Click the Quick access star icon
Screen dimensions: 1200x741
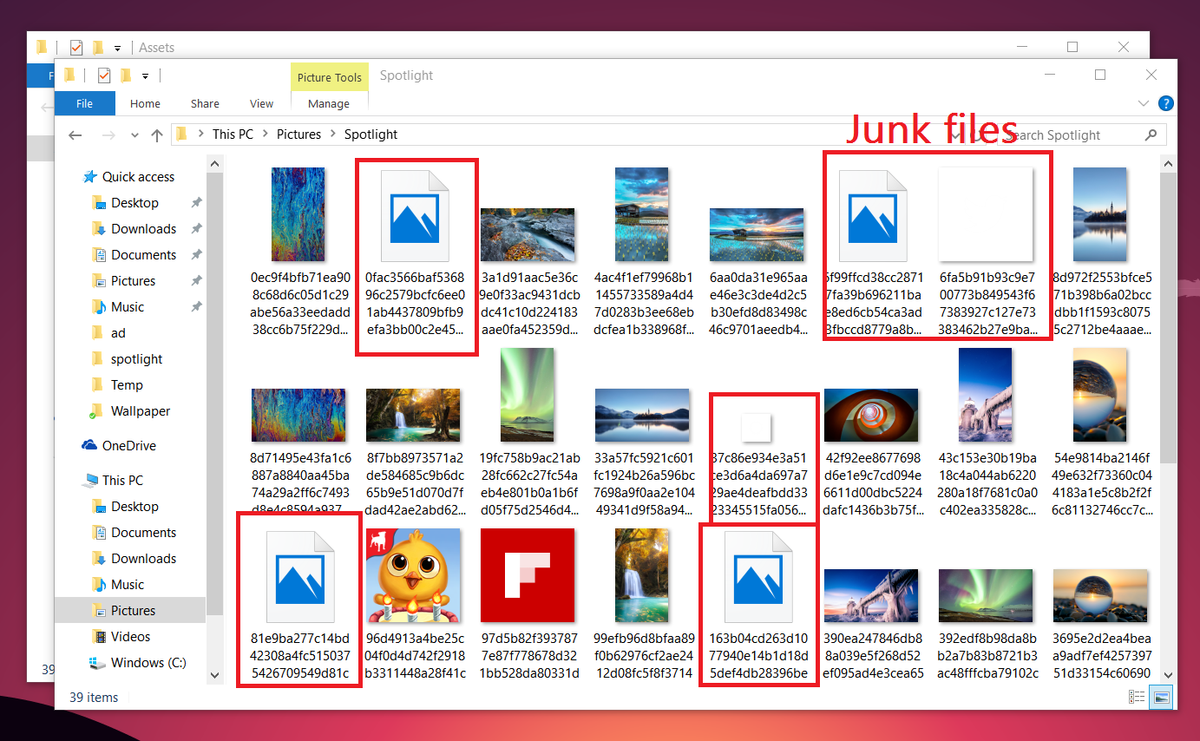coord(88,176)
